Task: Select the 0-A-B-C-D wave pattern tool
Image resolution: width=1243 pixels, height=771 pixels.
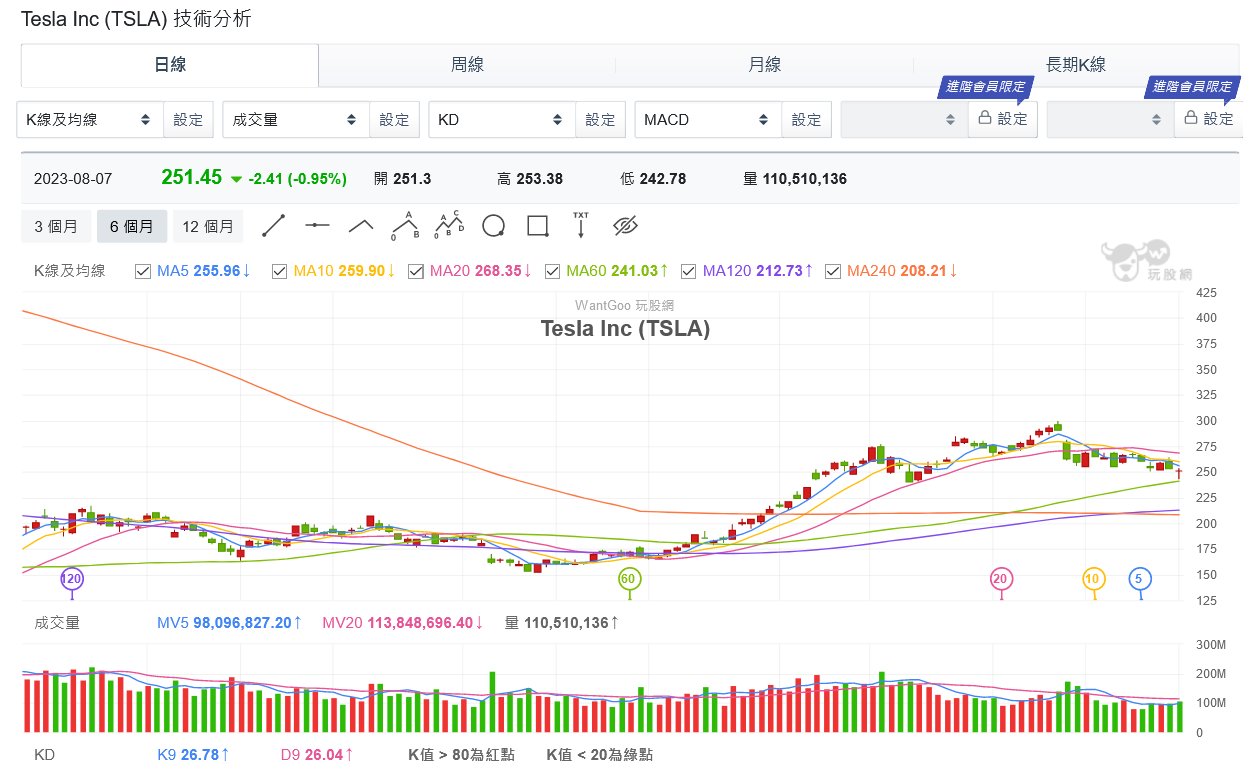Action: [x=449, y=226]
